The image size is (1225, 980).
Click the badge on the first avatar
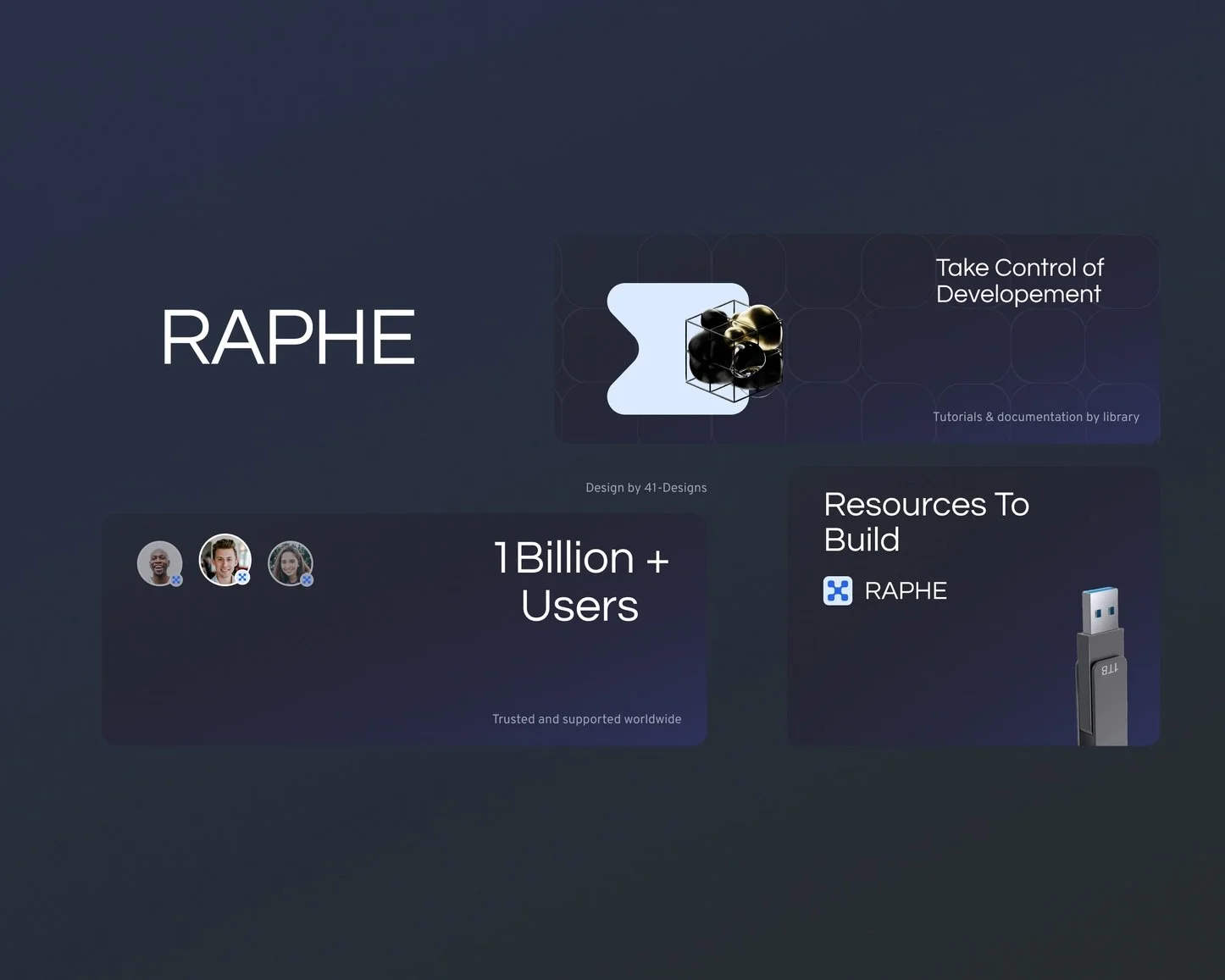click(x=176, y=580)
